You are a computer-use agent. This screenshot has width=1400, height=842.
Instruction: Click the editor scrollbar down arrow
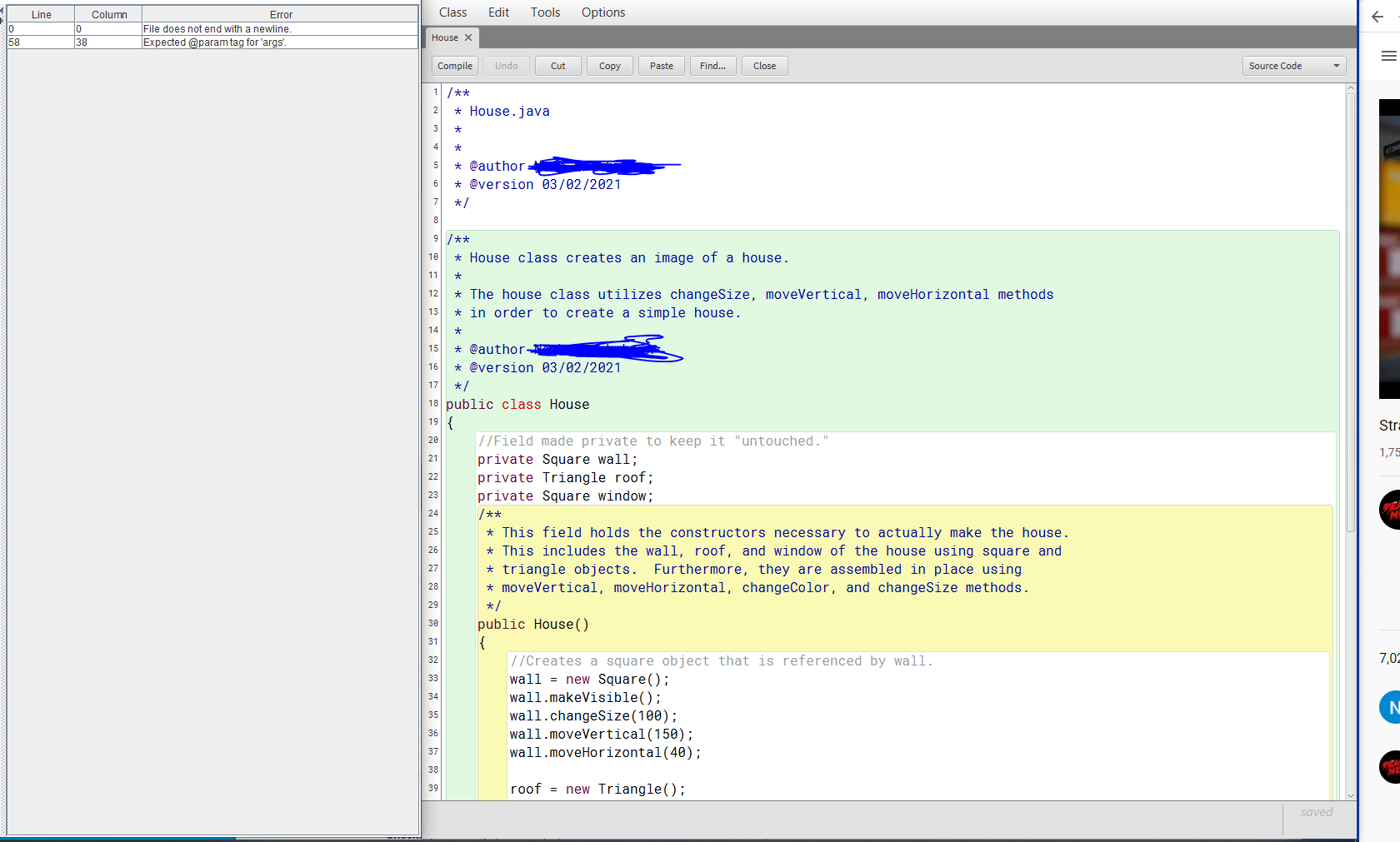[1349, 795]
